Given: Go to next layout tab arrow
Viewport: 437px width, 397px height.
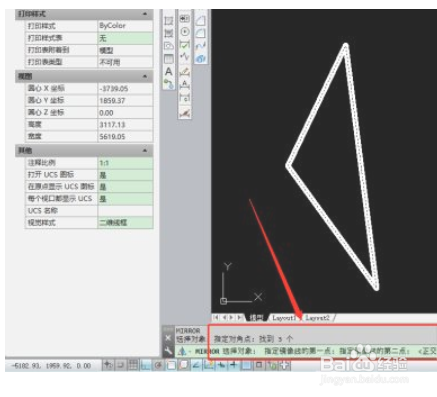Looking at the screenshot, I should pos(231,318).
